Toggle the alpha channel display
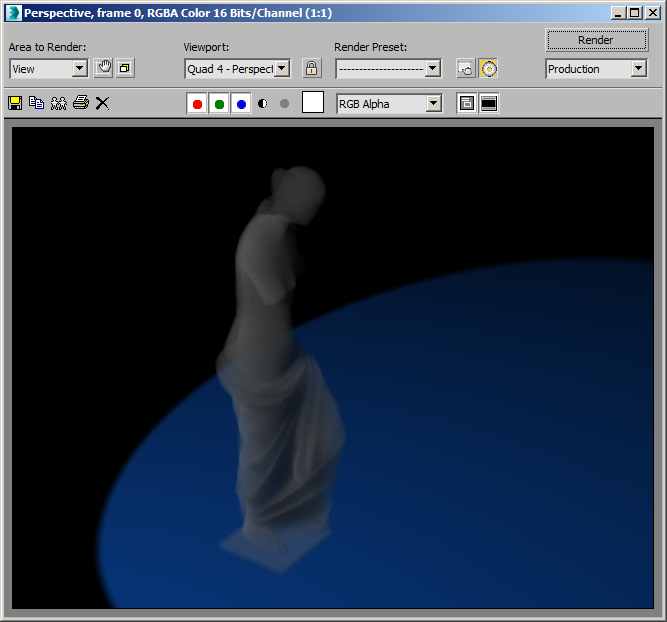The width and height of the screenshot is (667, 622). point(263,103)
